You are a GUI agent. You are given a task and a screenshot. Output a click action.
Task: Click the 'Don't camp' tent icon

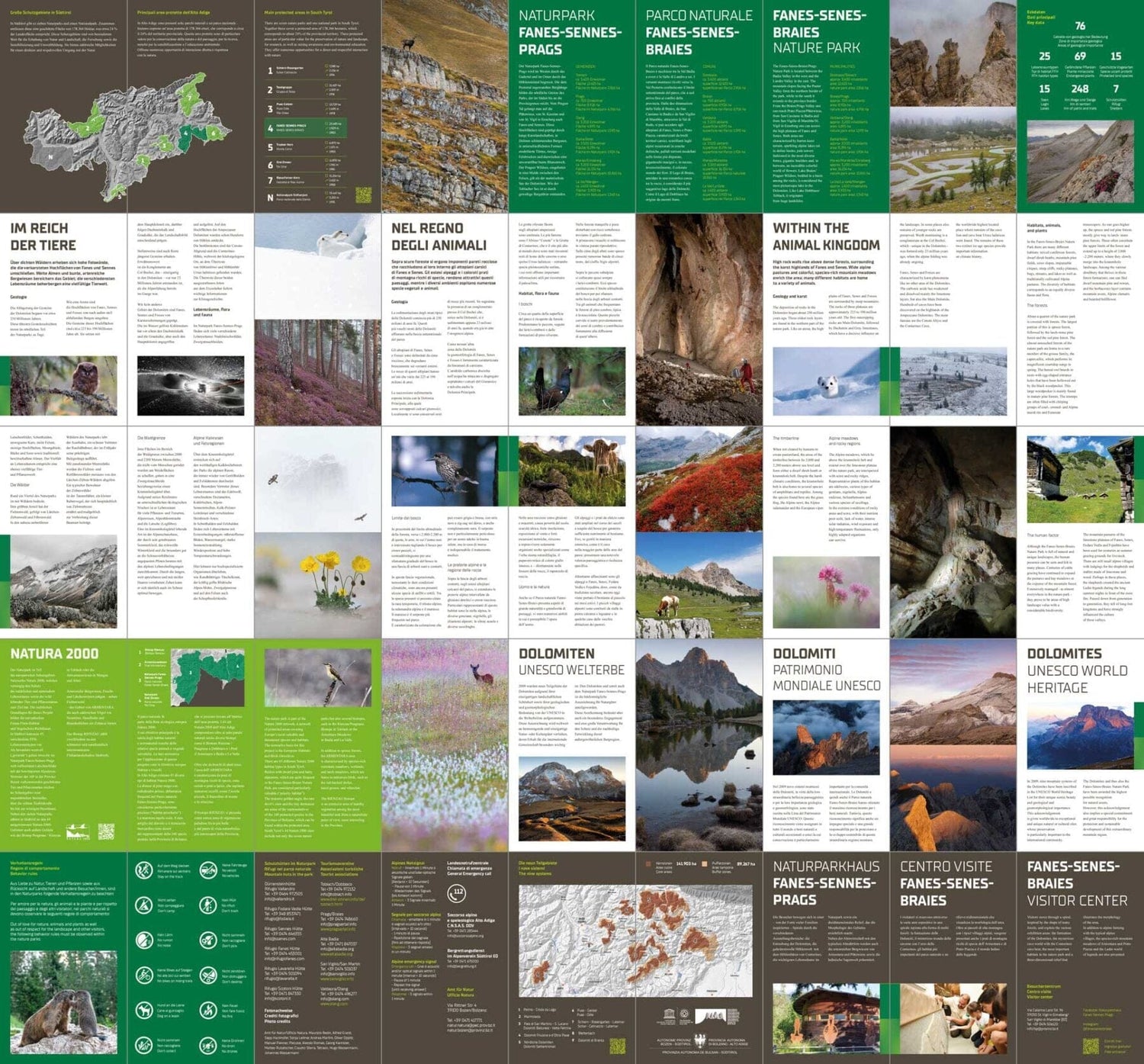(144, 905)
